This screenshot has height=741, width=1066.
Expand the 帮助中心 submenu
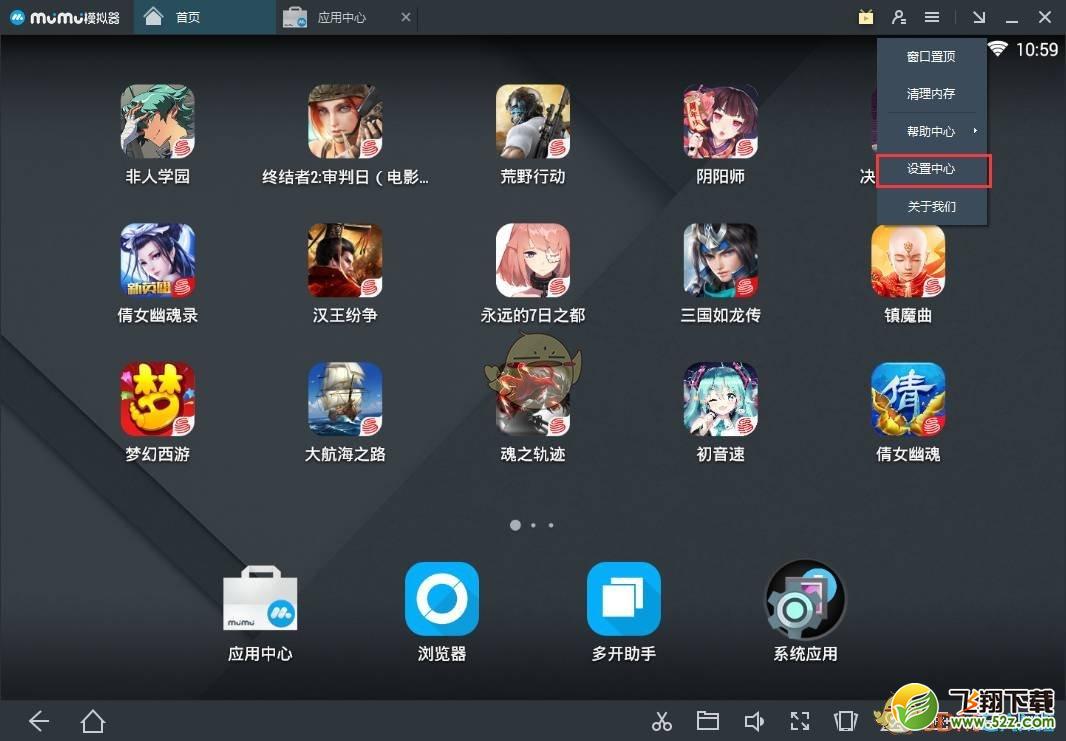[931, 131]
